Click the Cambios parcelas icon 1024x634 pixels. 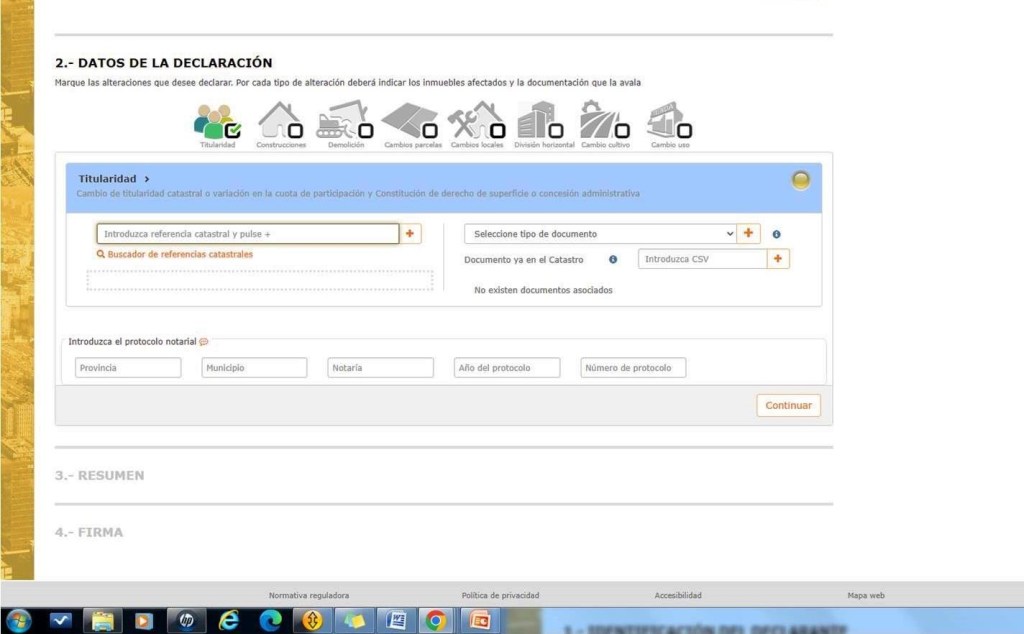tap(411, 121)
